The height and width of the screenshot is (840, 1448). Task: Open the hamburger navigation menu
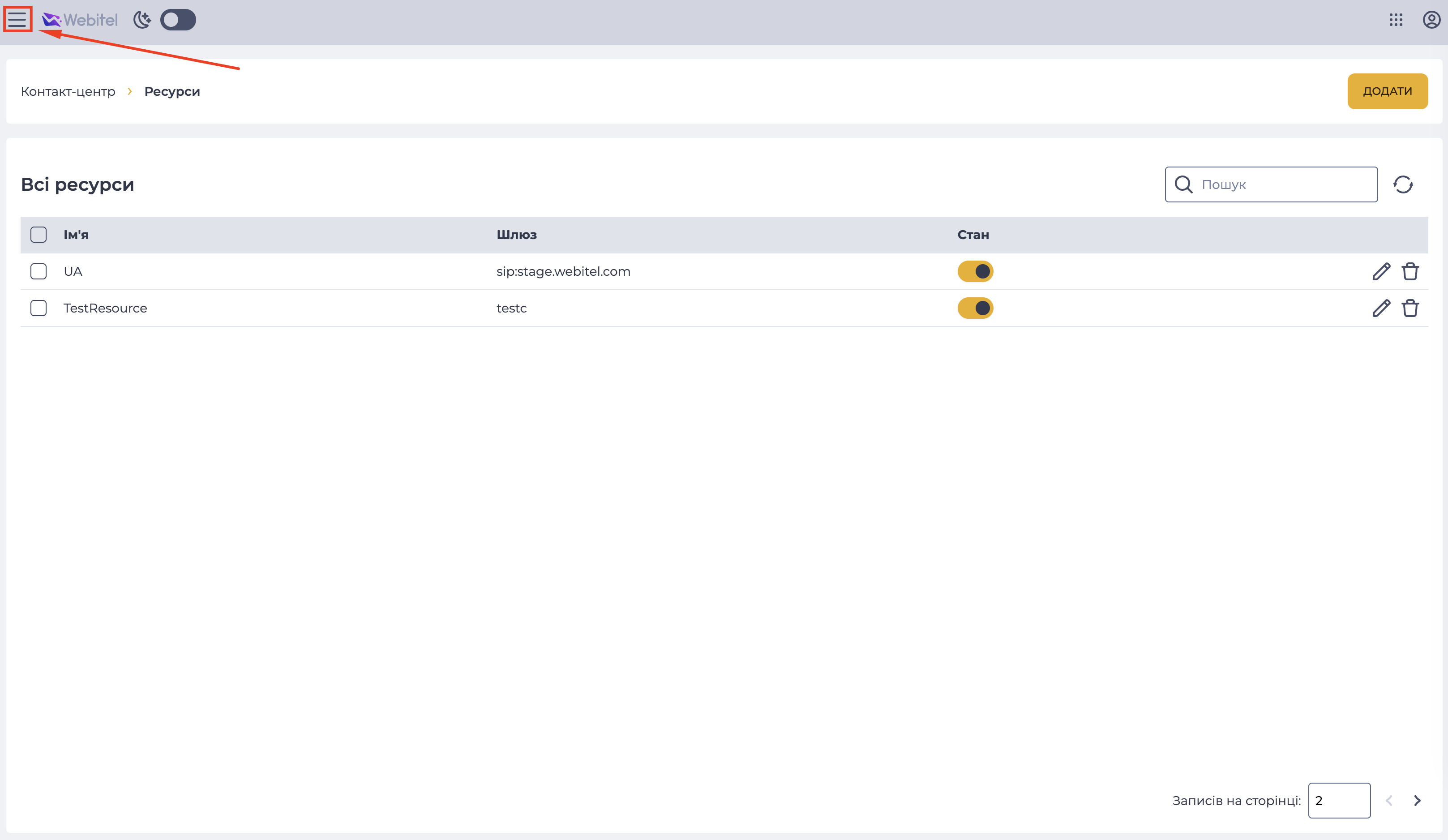tap(17, 20)
